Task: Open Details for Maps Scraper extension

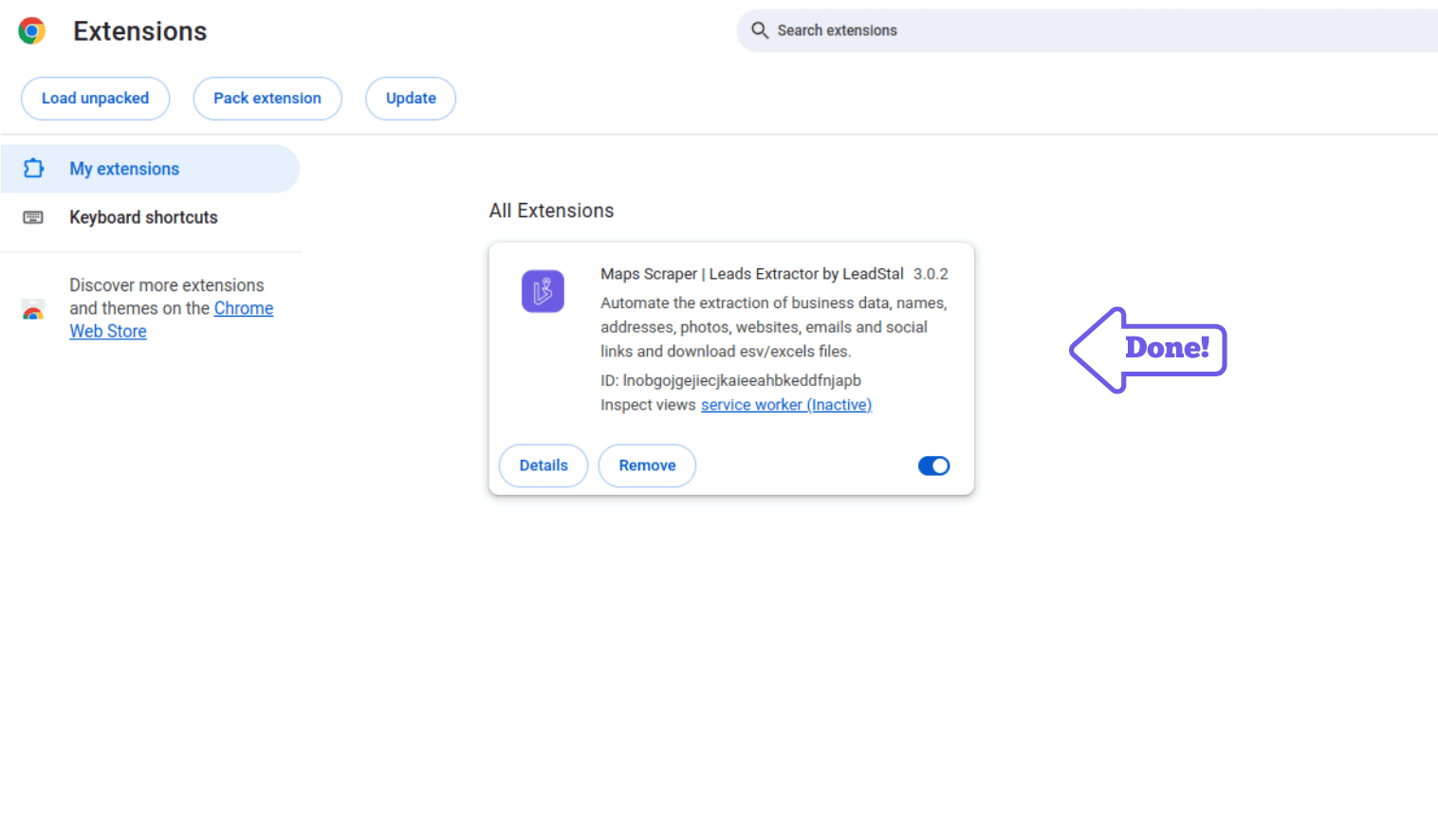Action: click(544, 466)
